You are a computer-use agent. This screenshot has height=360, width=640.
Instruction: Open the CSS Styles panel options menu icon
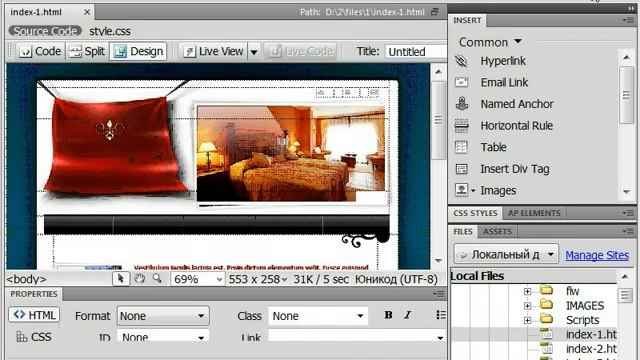tap(628, 213)
